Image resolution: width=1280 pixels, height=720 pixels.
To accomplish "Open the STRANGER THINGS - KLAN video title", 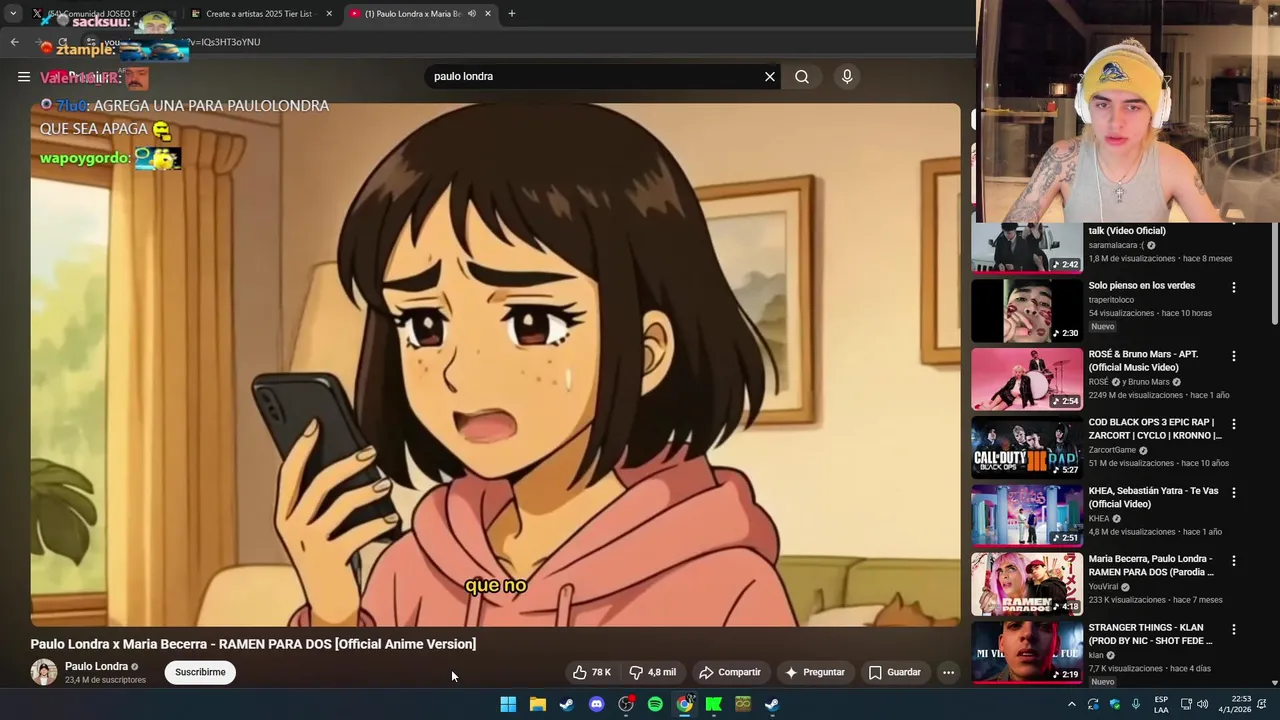I will coord(1150,634).
